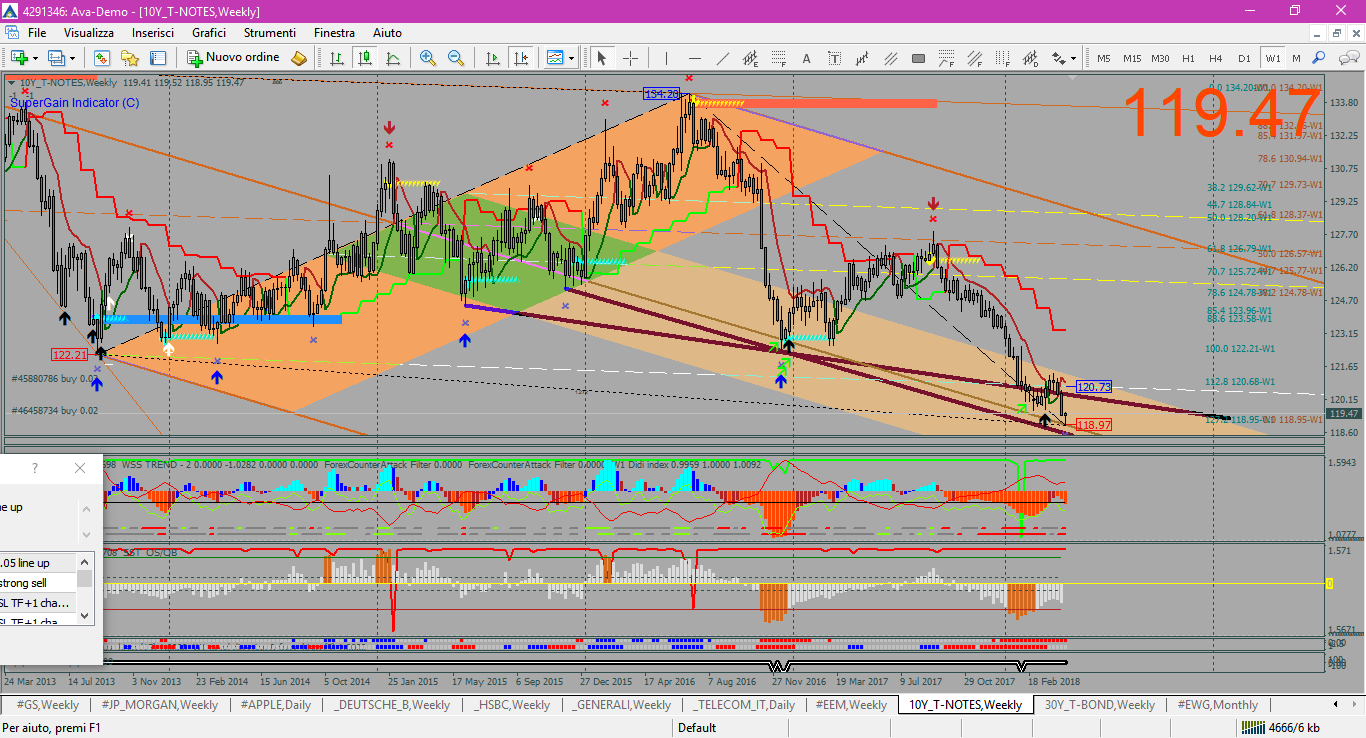Open the indicators list icon
Screen dimensions: 1366x738
555,58
